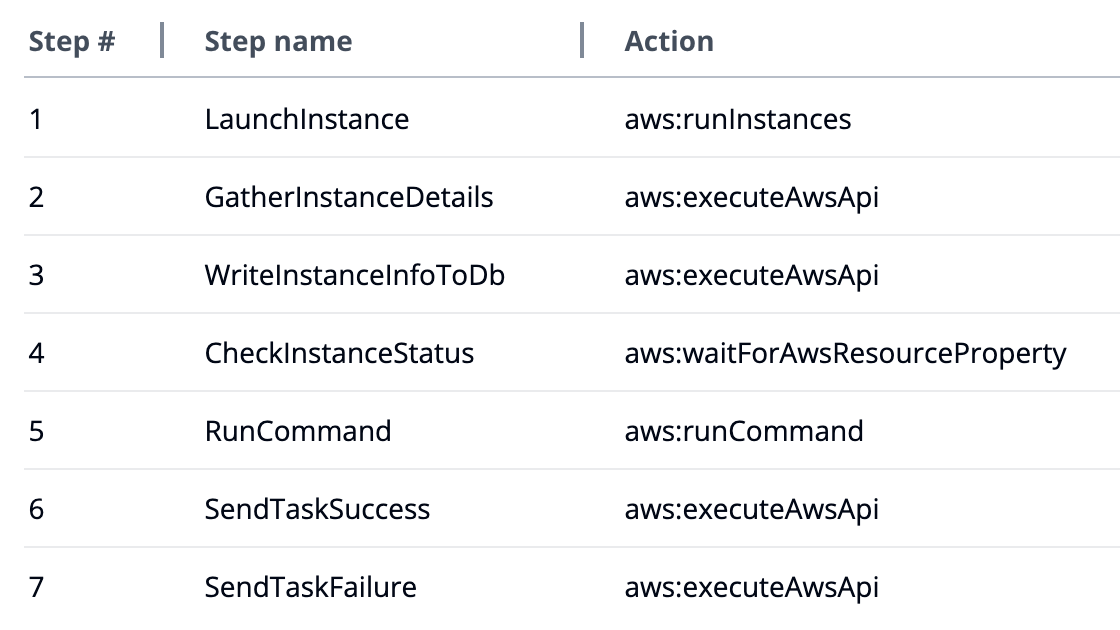The width and height of the screenshot is (1120, 630).
Task: Click the aws:runCommand action cell
Action: (x=744, y=432)
